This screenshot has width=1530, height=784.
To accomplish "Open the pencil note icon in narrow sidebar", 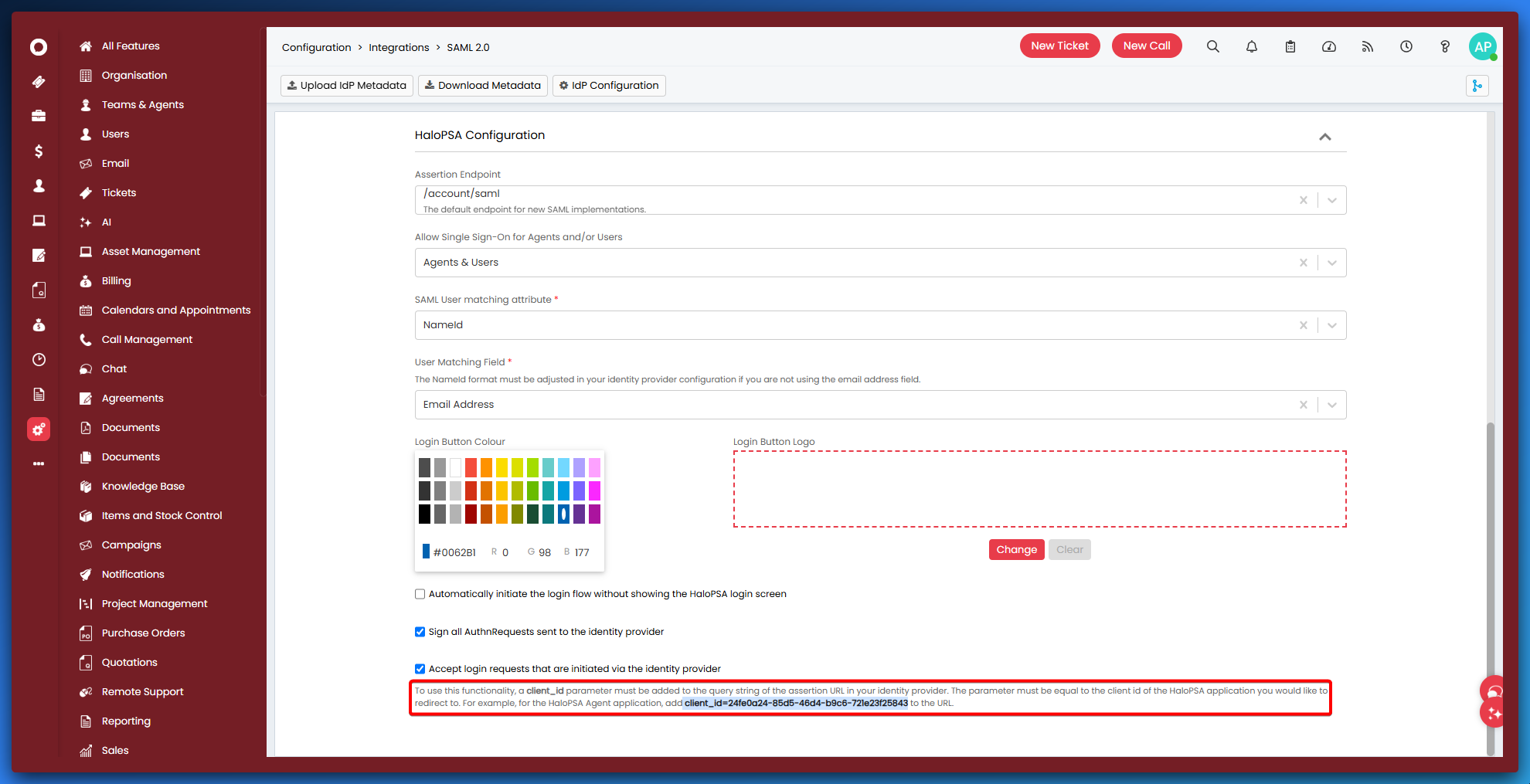I will pos(39,256).
